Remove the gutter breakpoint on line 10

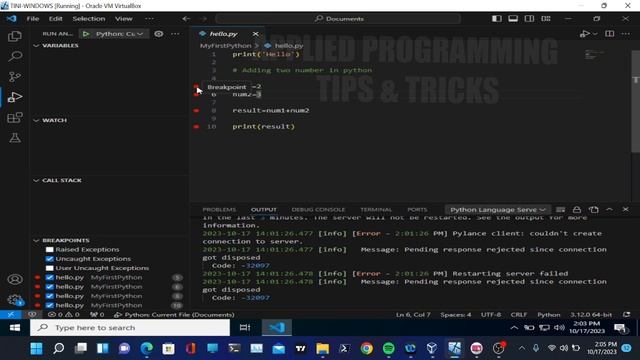196,127
